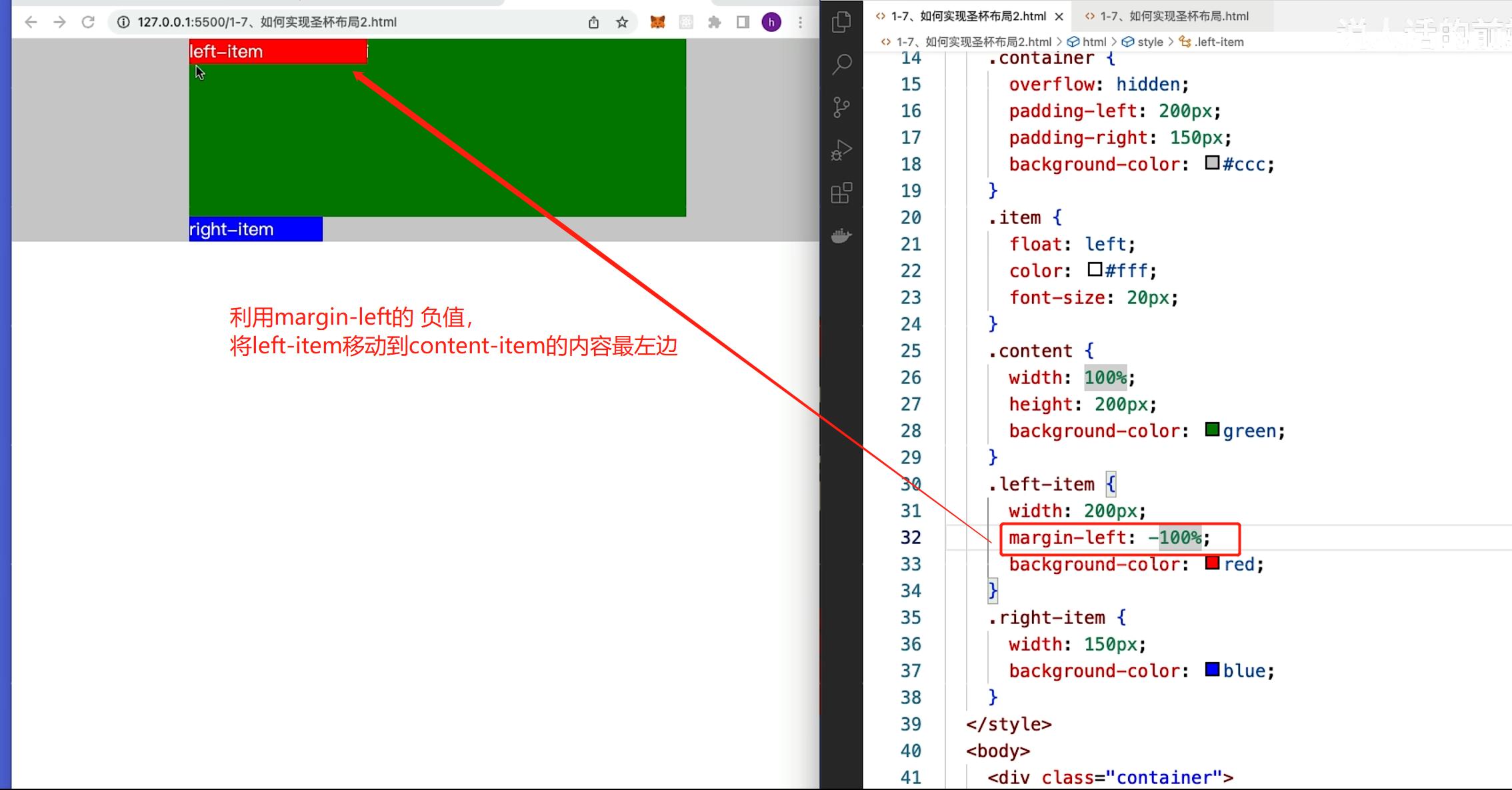
Task: Click '<div class="container">' line
Action: click(1111, 777)
